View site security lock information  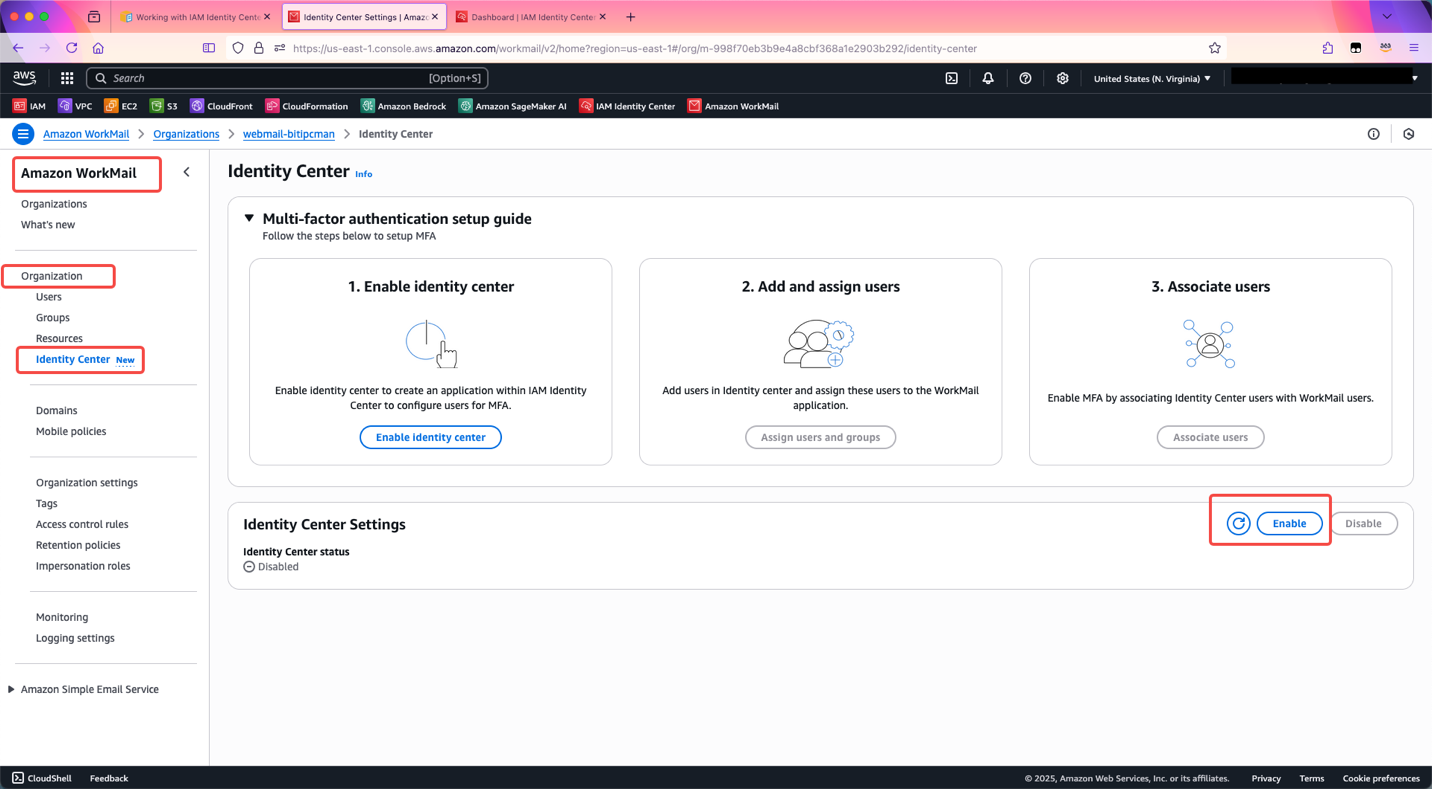pos(259,48)
